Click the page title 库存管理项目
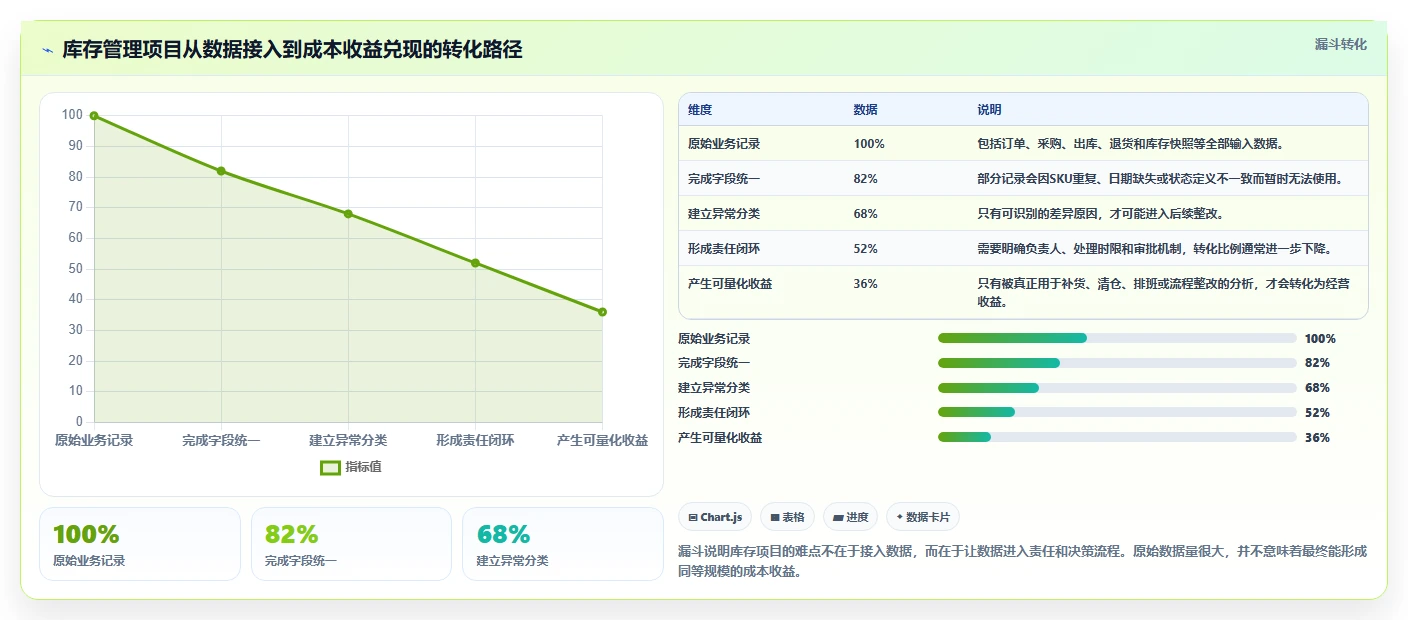Screen dimensions: 1408x620 [x=292, y=50]
